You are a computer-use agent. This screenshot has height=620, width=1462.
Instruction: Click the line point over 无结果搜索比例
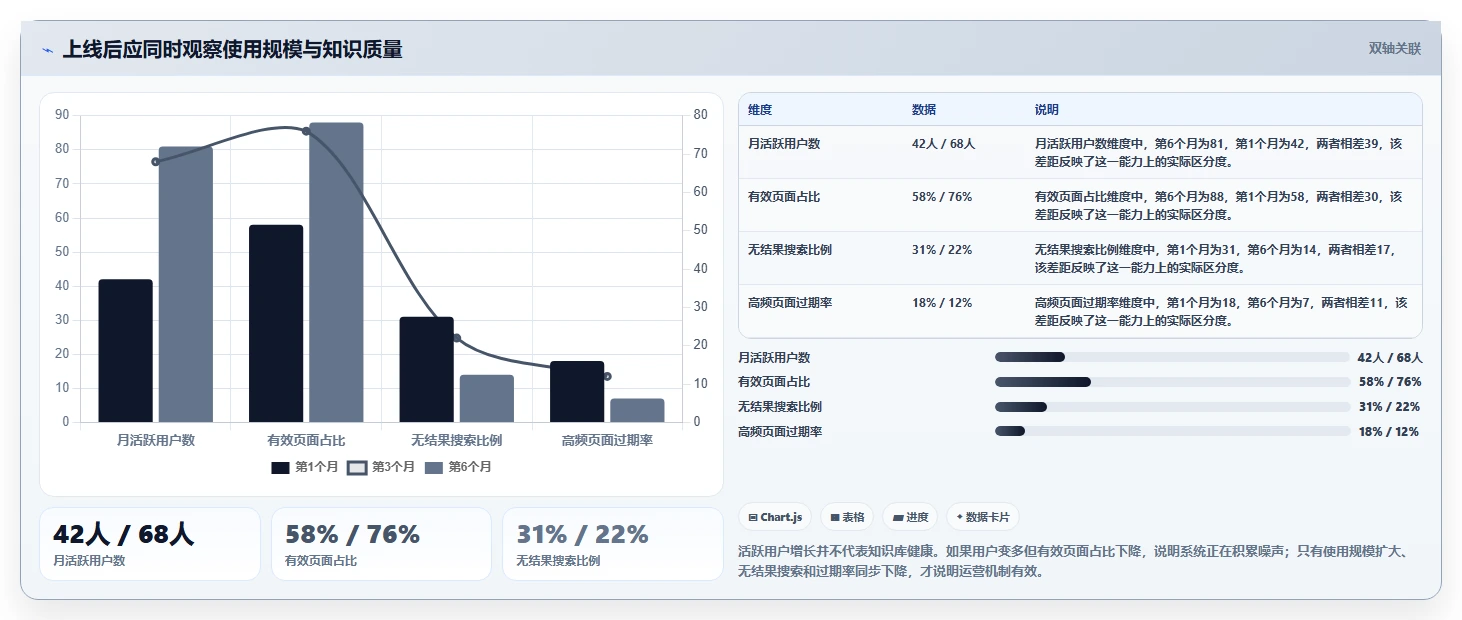coord(457,338)
